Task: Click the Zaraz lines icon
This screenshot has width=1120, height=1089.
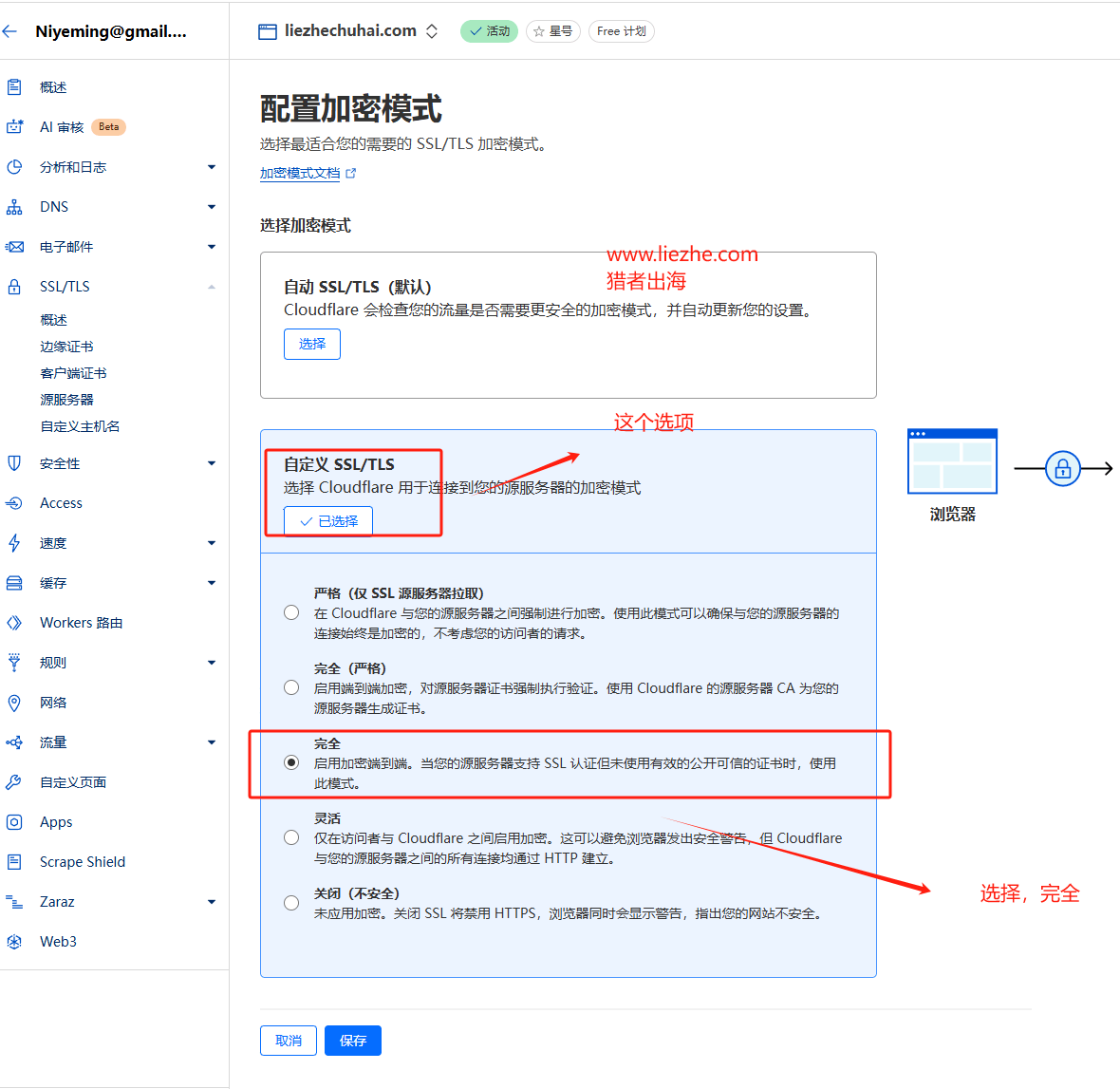Action: point(14,902)
